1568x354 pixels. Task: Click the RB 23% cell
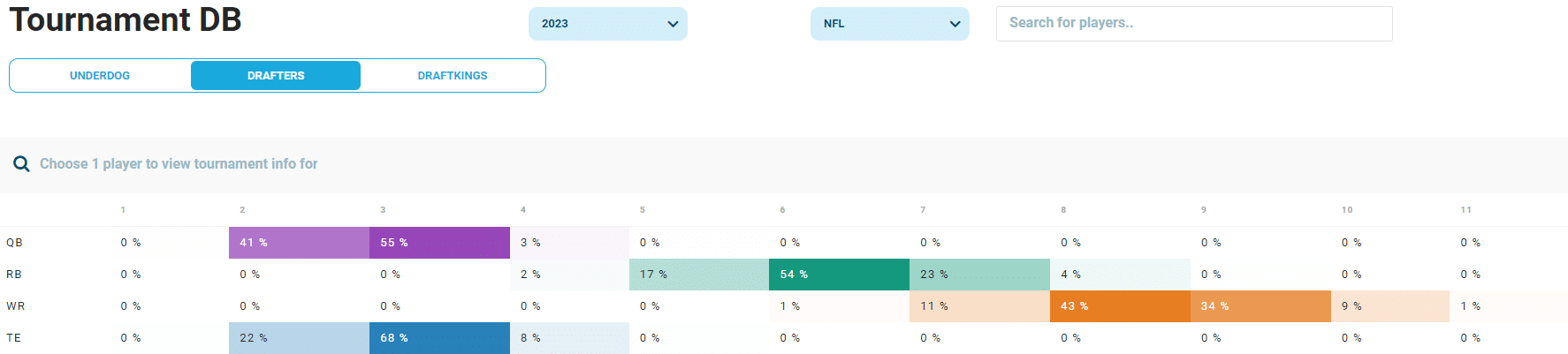[x=979, y=275]
